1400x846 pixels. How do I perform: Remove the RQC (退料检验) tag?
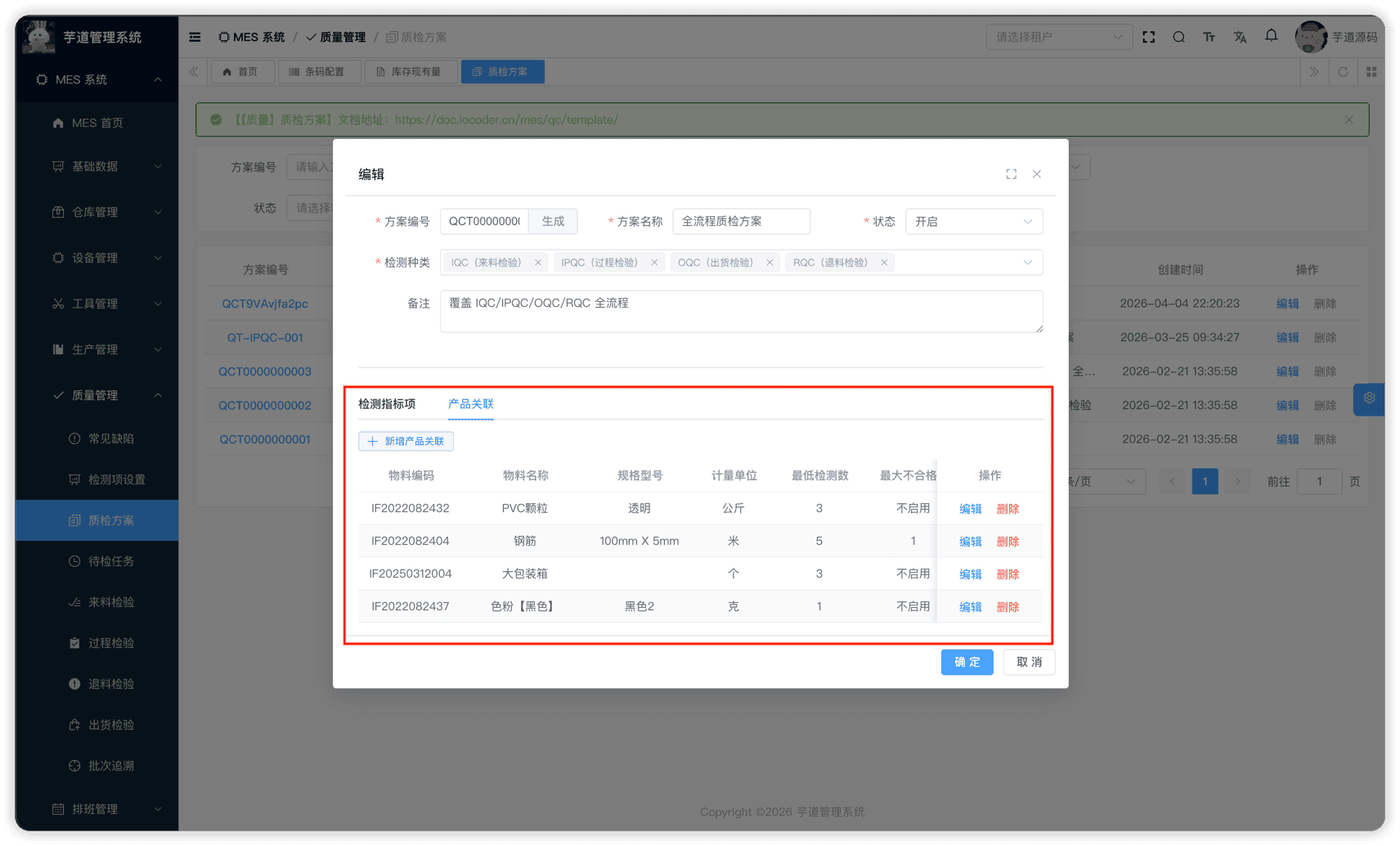[x=884, y=263]
